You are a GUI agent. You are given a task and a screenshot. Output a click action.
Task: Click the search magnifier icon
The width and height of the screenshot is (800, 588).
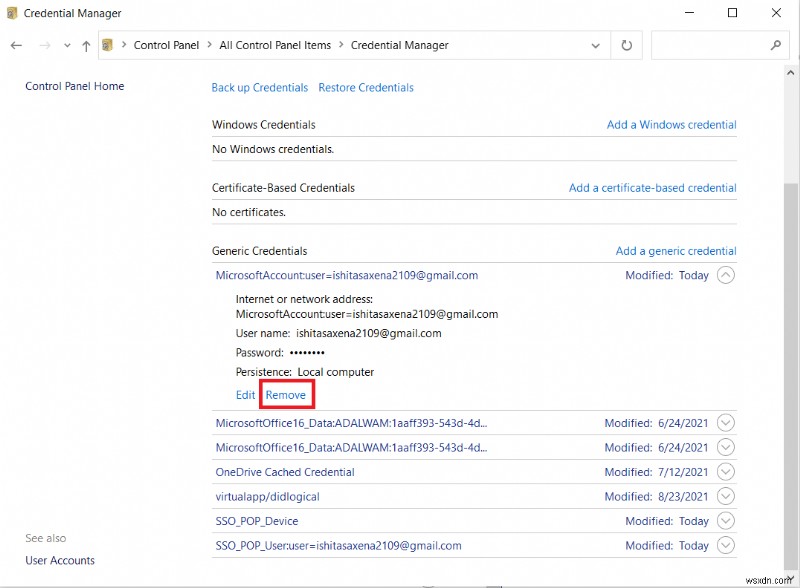coord(776,45)
